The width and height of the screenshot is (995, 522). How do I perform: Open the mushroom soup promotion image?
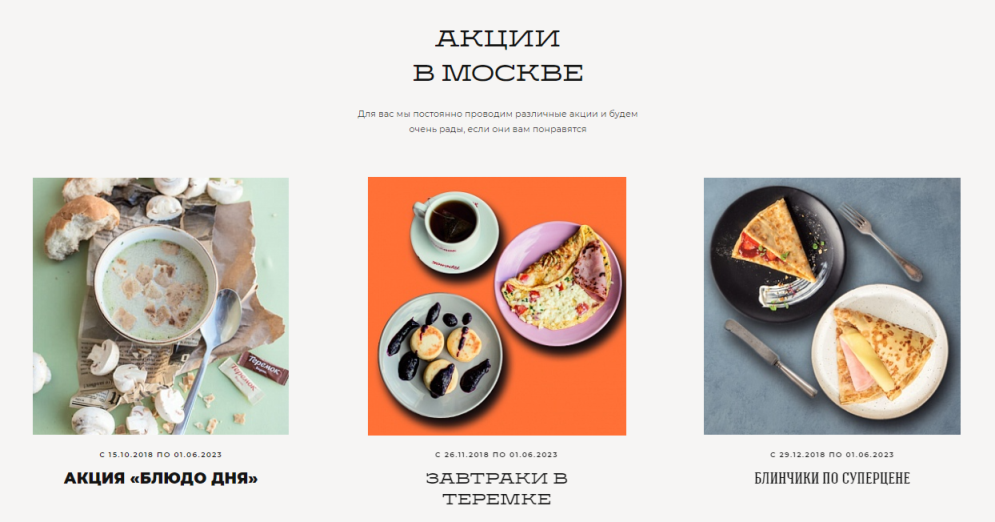point(161,306)
